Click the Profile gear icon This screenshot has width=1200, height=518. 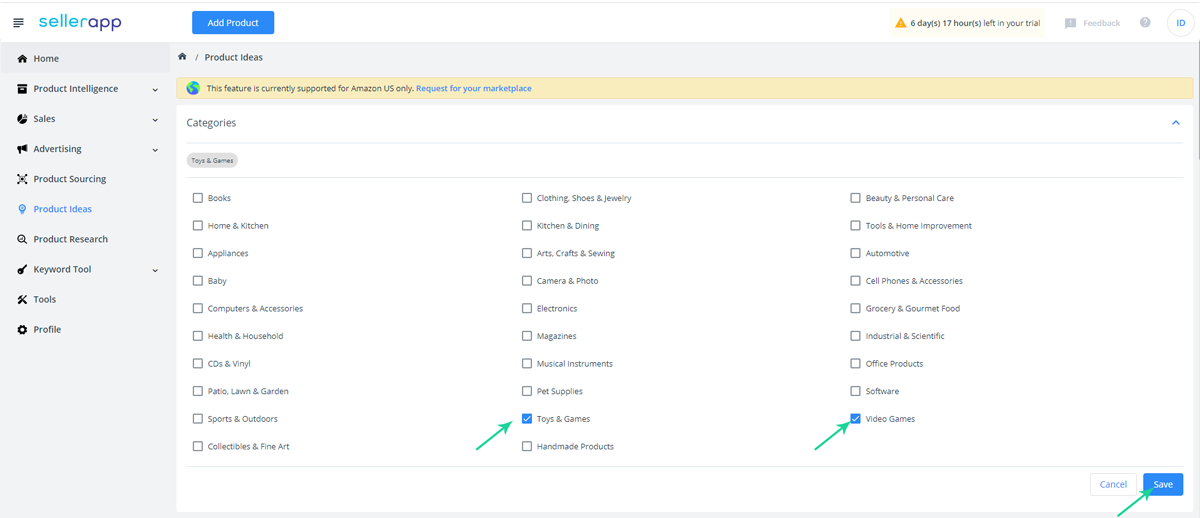click(23, 329)
